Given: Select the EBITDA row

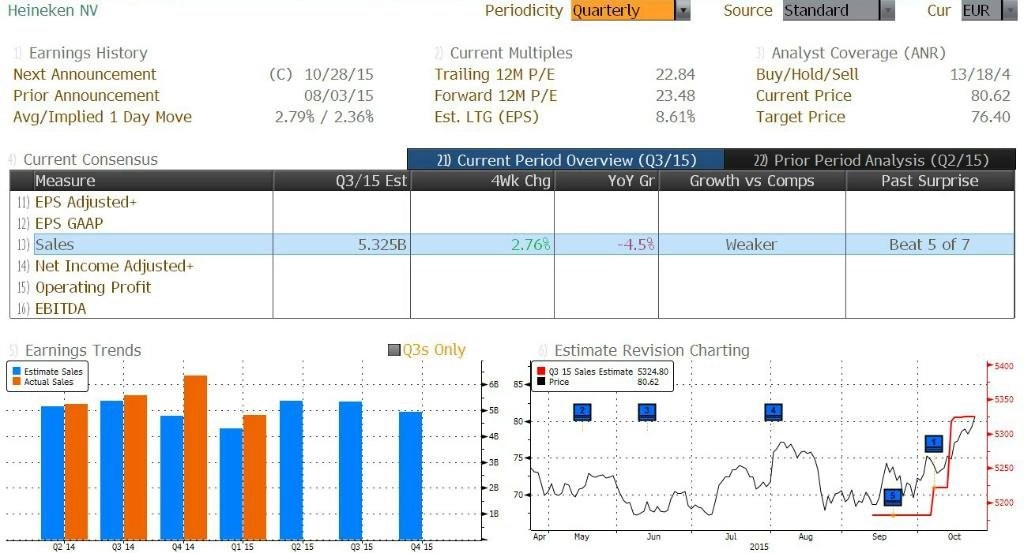Looking at the screenshot, I should (512, 308).
